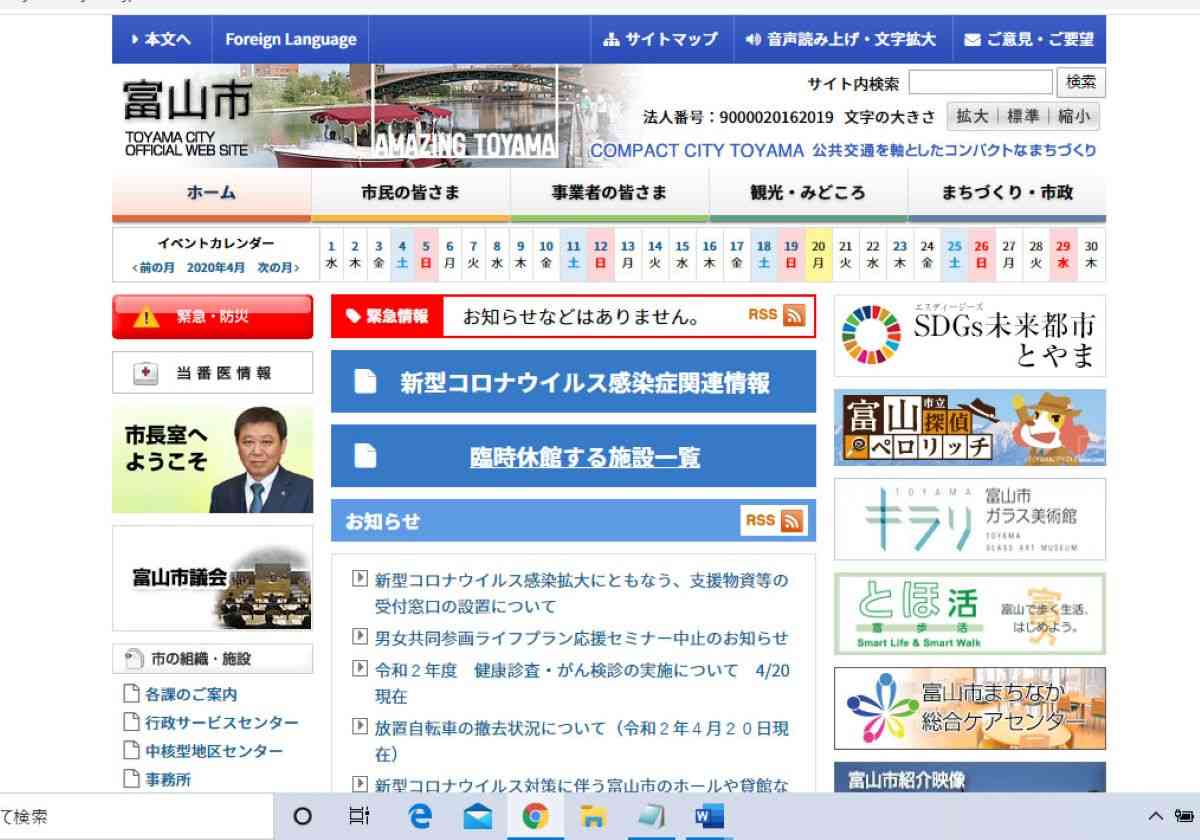The width and height of the screenshot is (1200, 840).
Task: Open 音声読み上げ・文字拡大 accessibility page
Action: pyautogui.click(x=841, y=40)
